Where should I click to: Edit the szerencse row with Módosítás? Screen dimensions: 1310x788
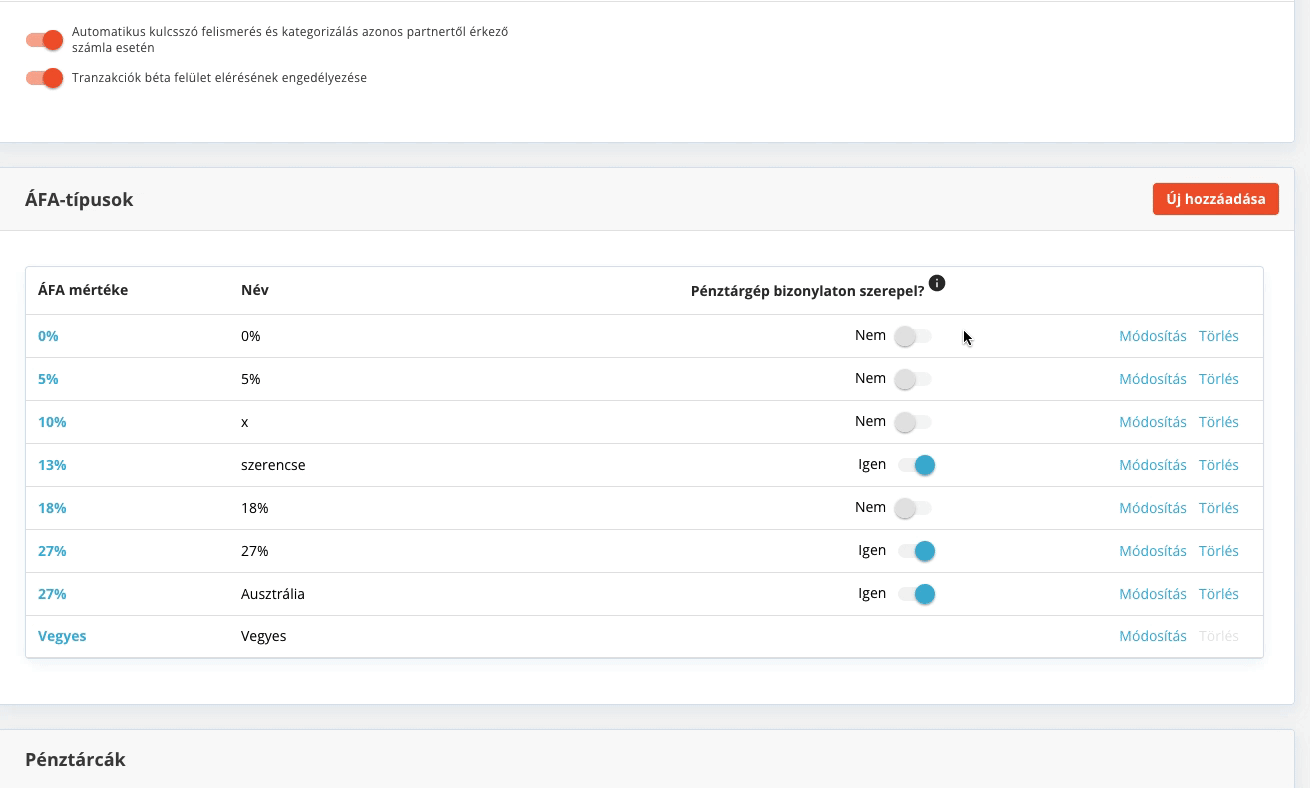click(1153, 465)
